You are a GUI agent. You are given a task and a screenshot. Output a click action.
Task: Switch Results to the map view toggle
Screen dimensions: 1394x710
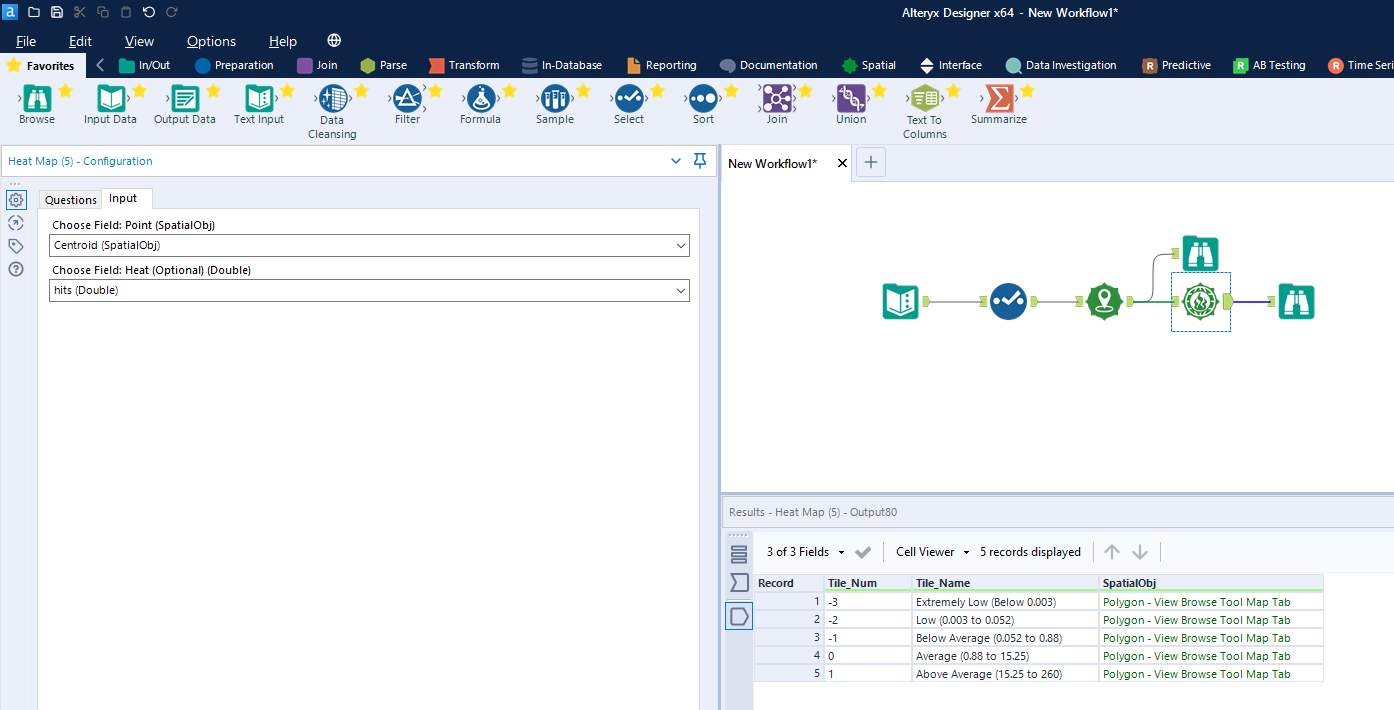click(x=739, y=616)
